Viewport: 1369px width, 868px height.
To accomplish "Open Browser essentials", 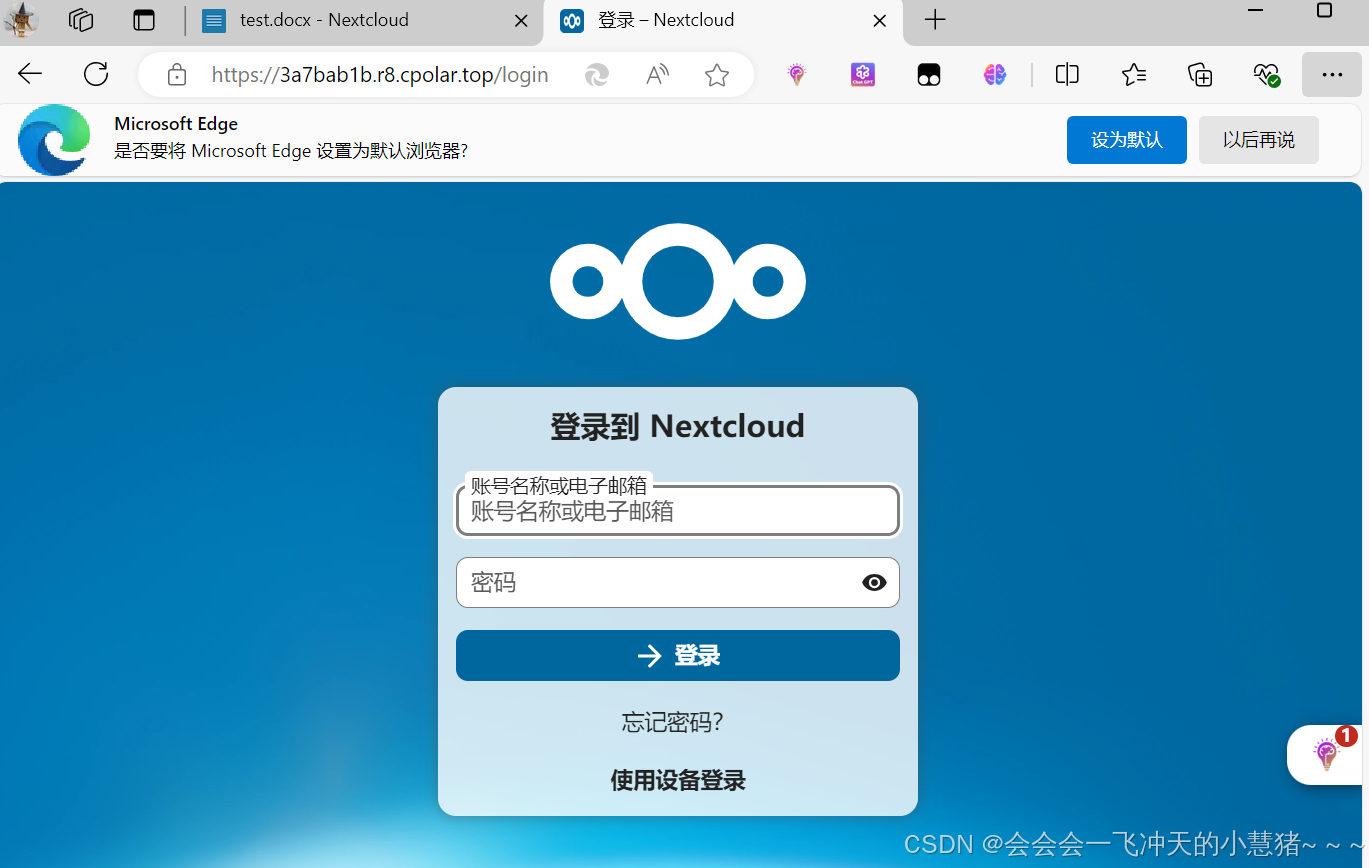I will 1266,74.
